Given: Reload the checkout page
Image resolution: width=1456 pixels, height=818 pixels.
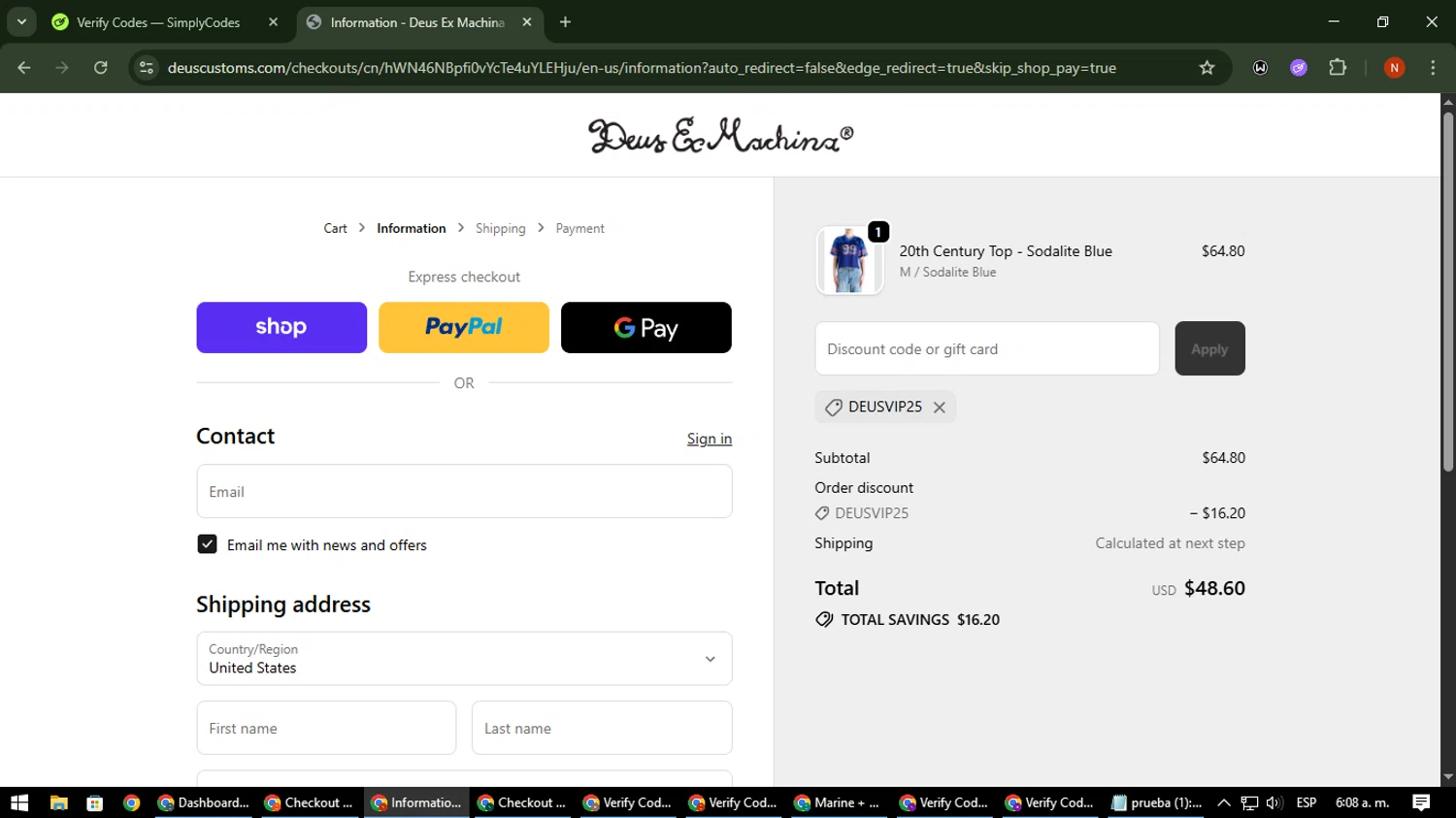Looking at the screenshot, I should [x=101, y=68].
